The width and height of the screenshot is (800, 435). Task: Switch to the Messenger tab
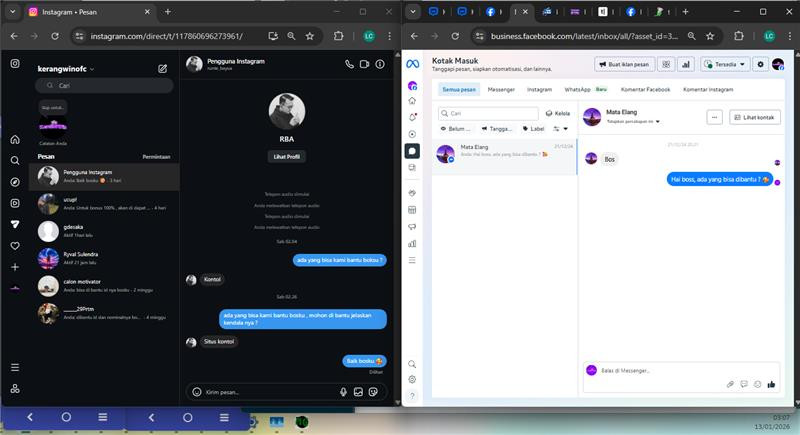pyautogui.click(x=501, y=89)
